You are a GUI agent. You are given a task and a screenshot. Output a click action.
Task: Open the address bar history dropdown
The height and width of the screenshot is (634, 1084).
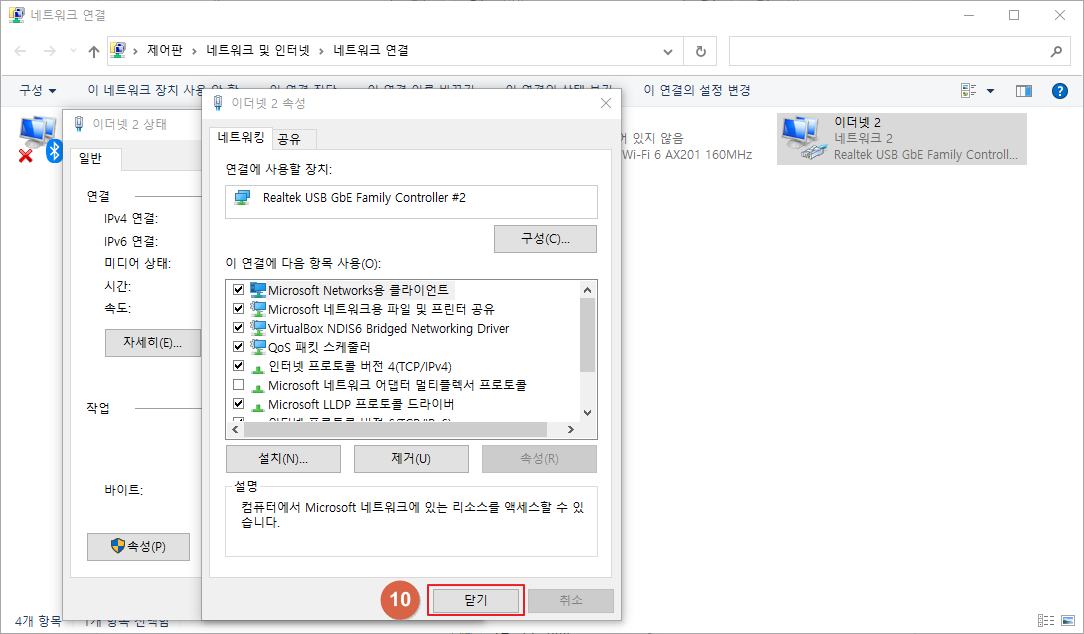pos(668,51)
